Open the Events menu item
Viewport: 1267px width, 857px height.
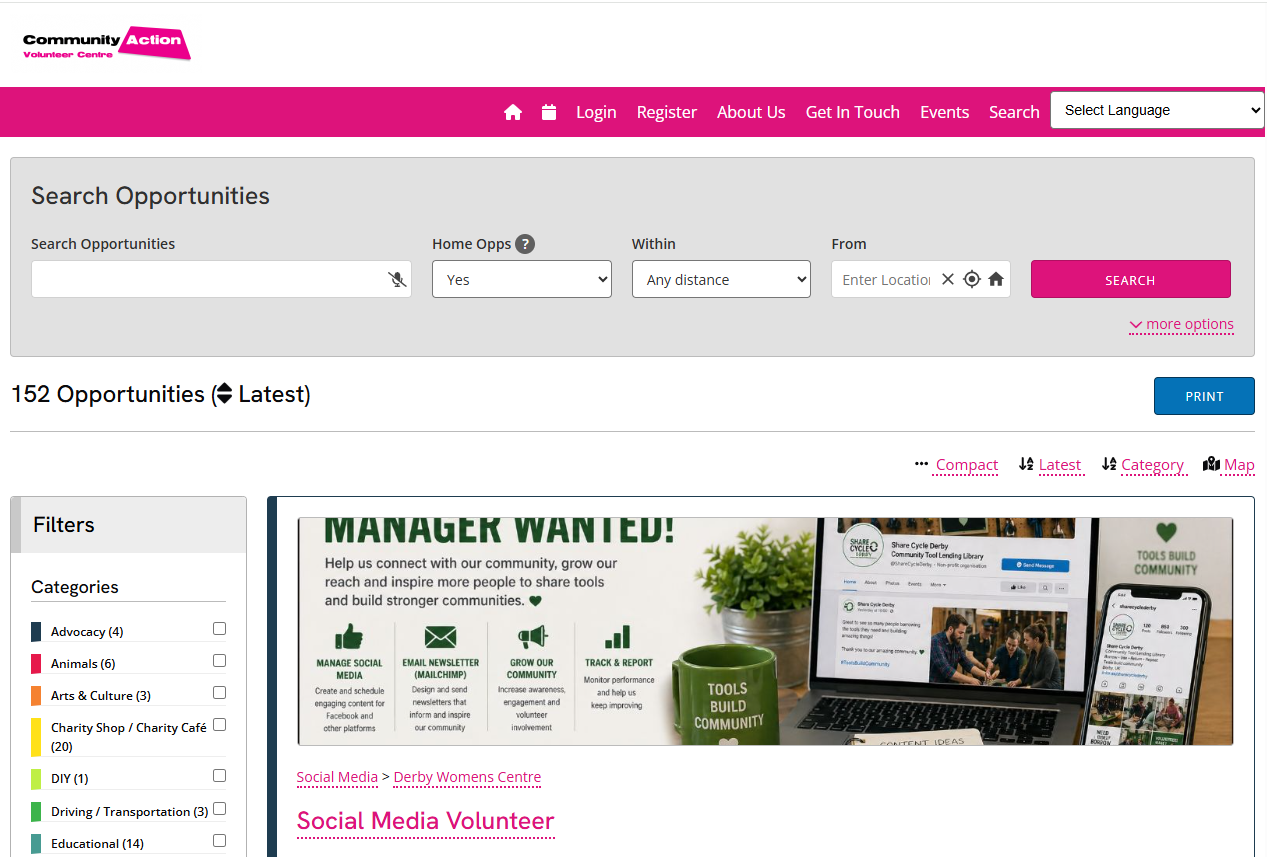tap(945, 112)
